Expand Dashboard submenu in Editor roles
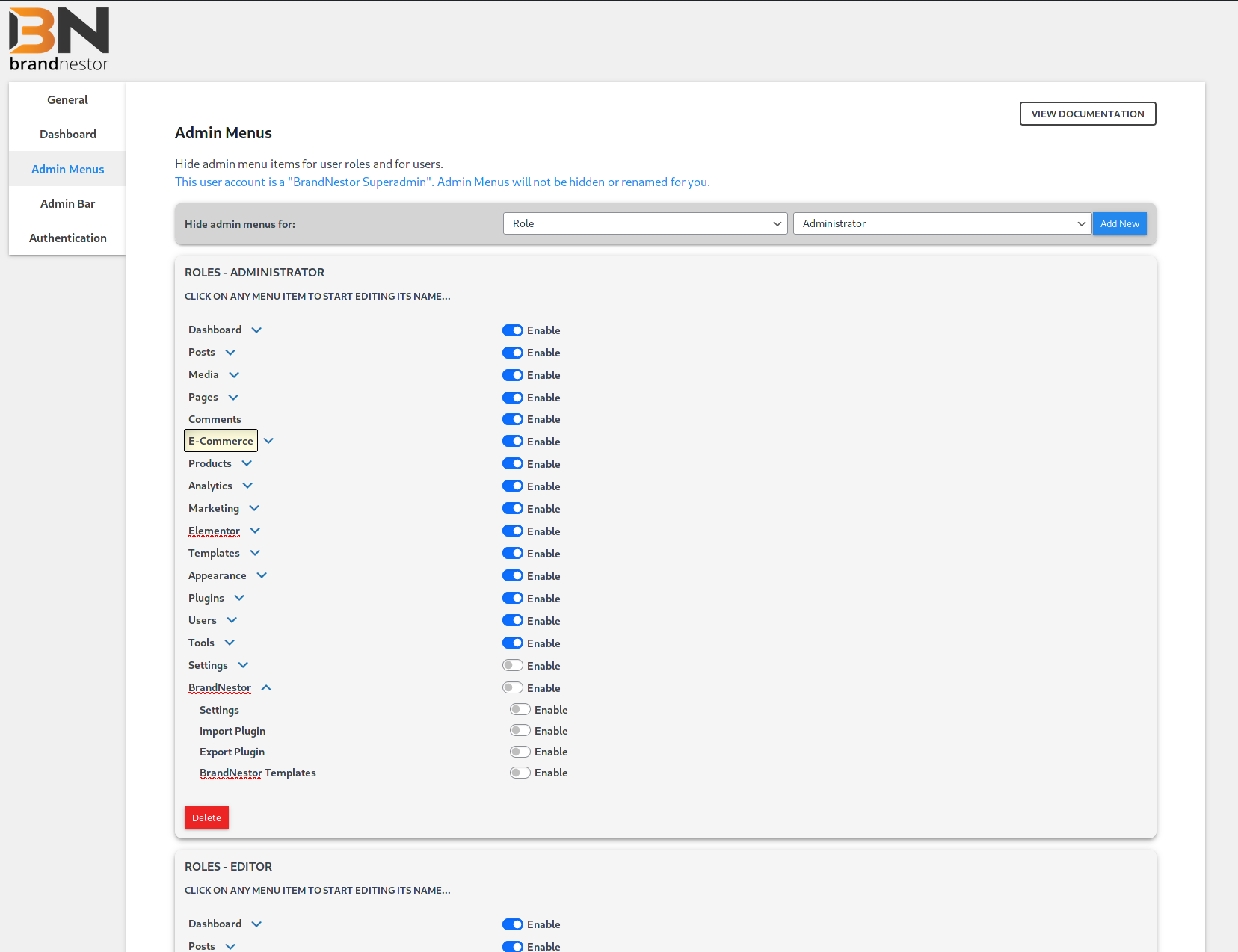Image resolution: width=1238 pixels, height=952 pixels. click(256, 924)
